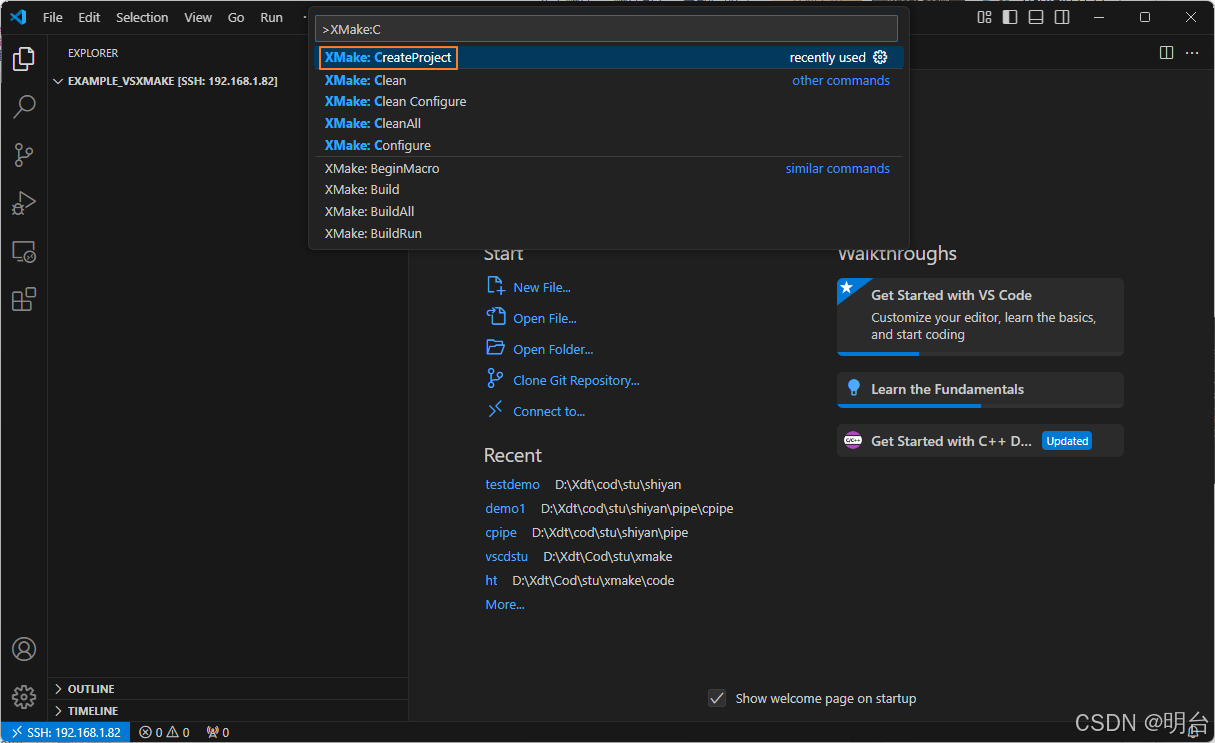Open the Manage gear in activity bar
This screenshot has height=743, width=1215.
(x=24, y=696)
